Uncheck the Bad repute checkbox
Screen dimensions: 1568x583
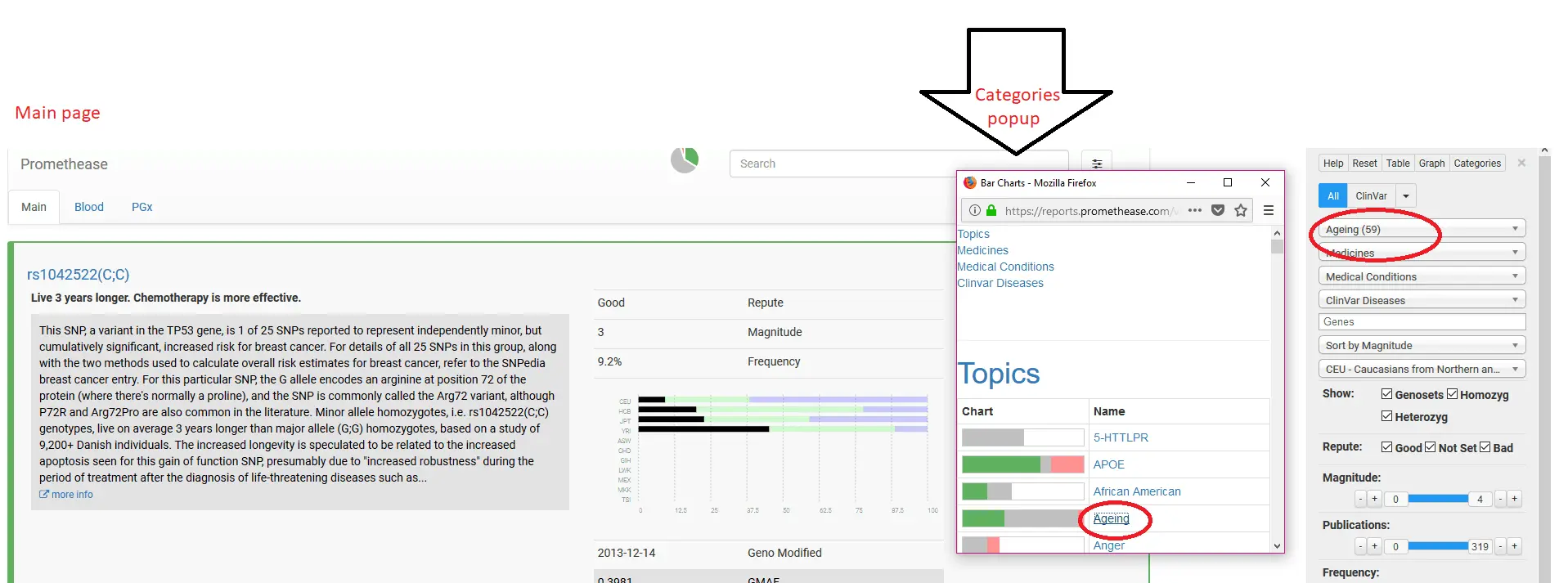tap(1485, 447)
